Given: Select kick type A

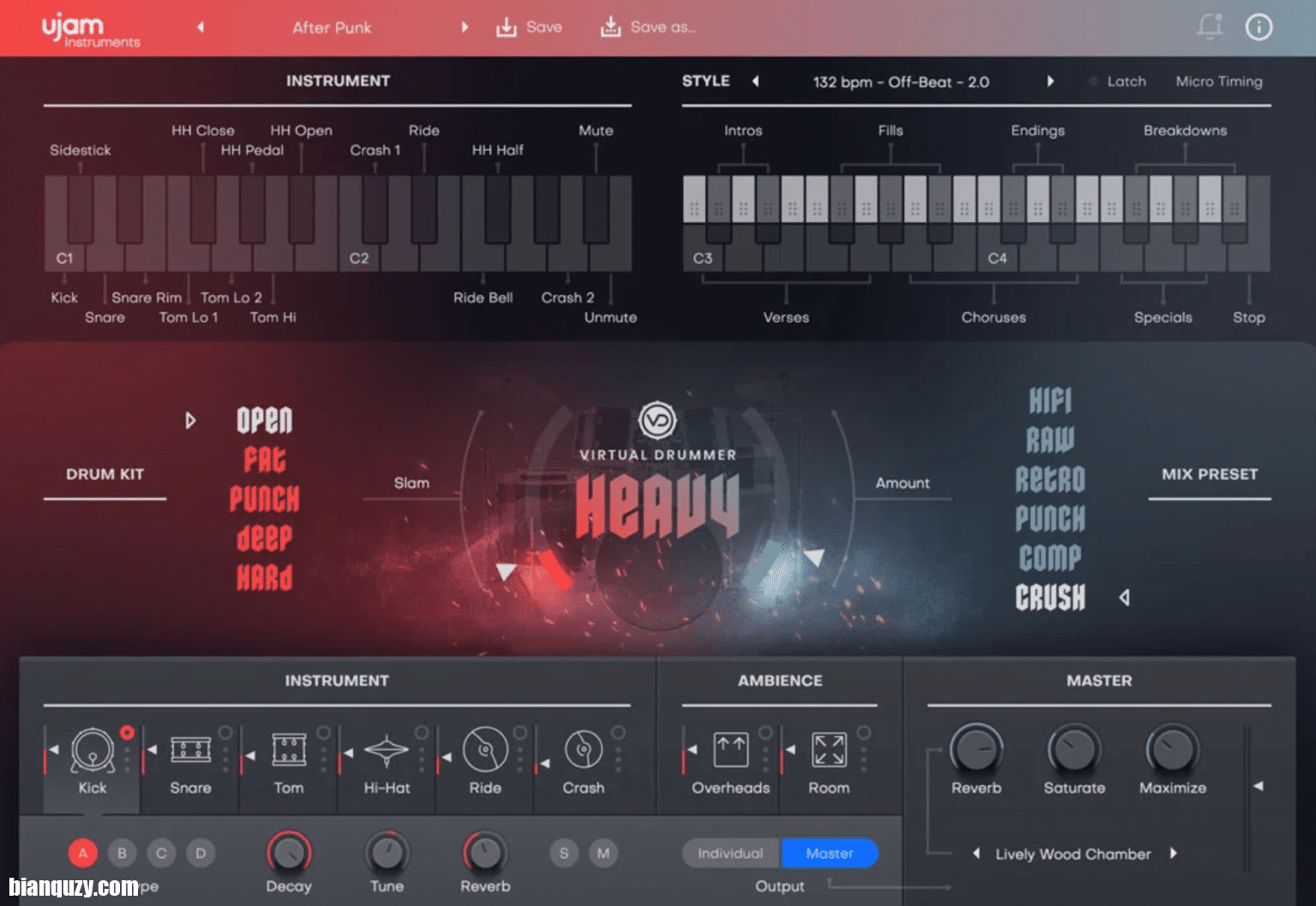Looking at the screenshot, I should (83, 853).
